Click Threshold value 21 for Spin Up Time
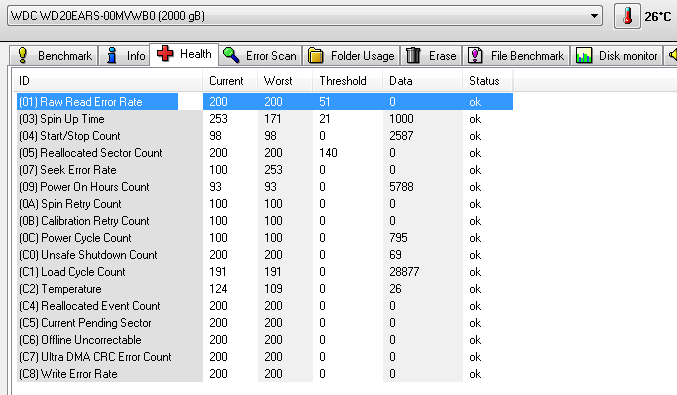This screenshot has height=395, width=677. pos(325,119)
